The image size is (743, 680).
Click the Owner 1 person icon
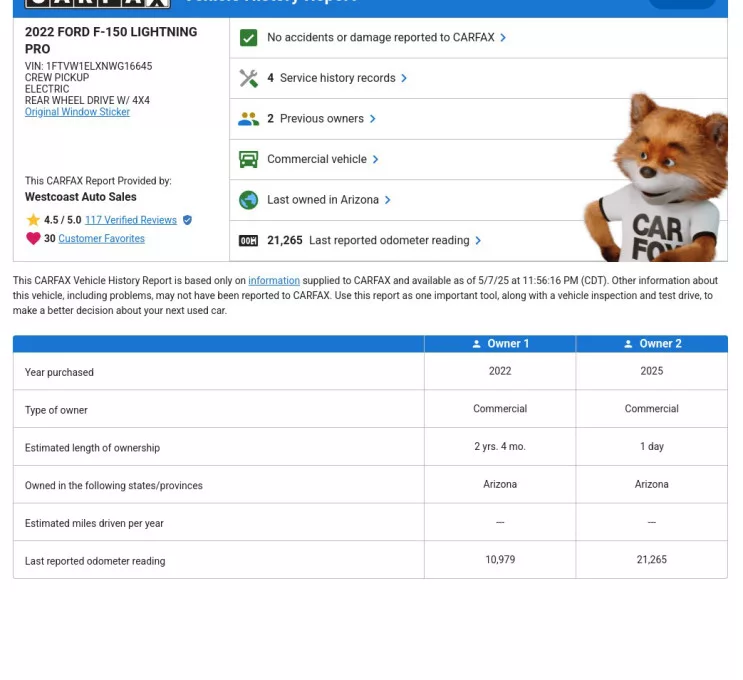click(x=477, y=344)
